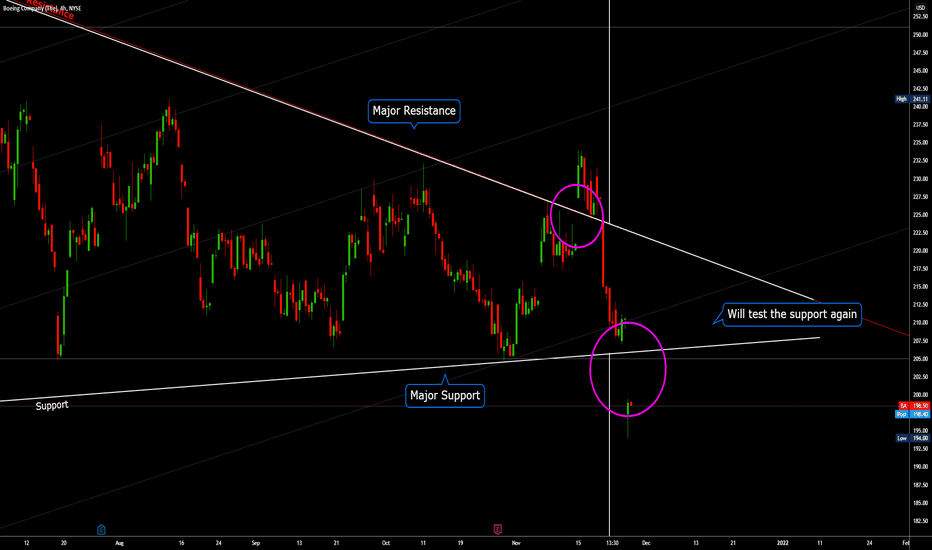The image size is (932, 550).
Task: Click the Aug label on the date axis
Action: pyautogui.click(x=119, y=543)
